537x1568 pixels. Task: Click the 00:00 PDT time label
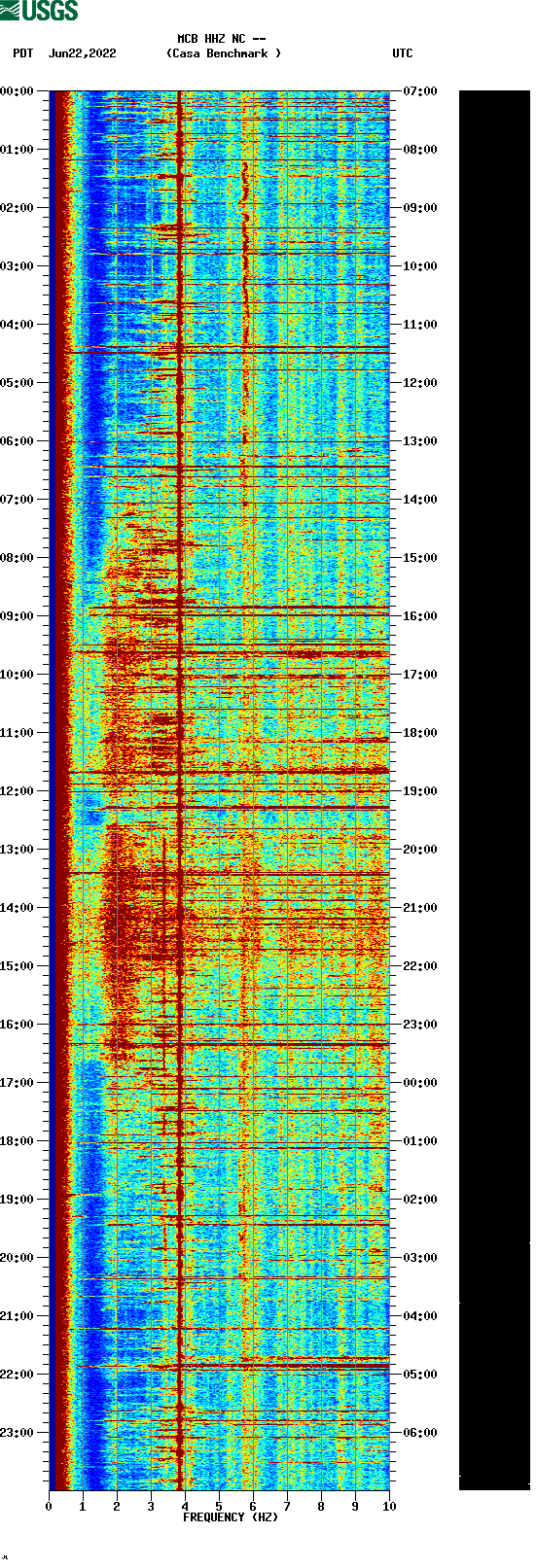17,91
